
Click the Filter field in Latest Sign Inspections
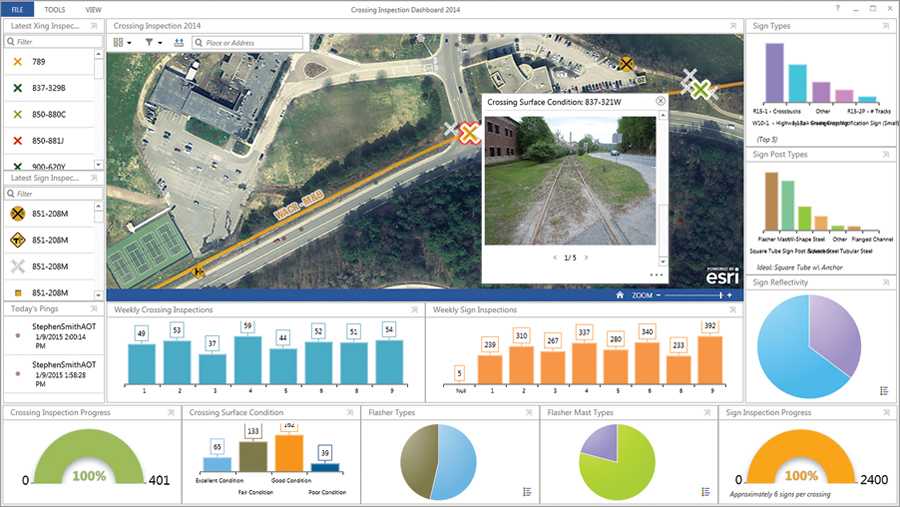(54, 193)
